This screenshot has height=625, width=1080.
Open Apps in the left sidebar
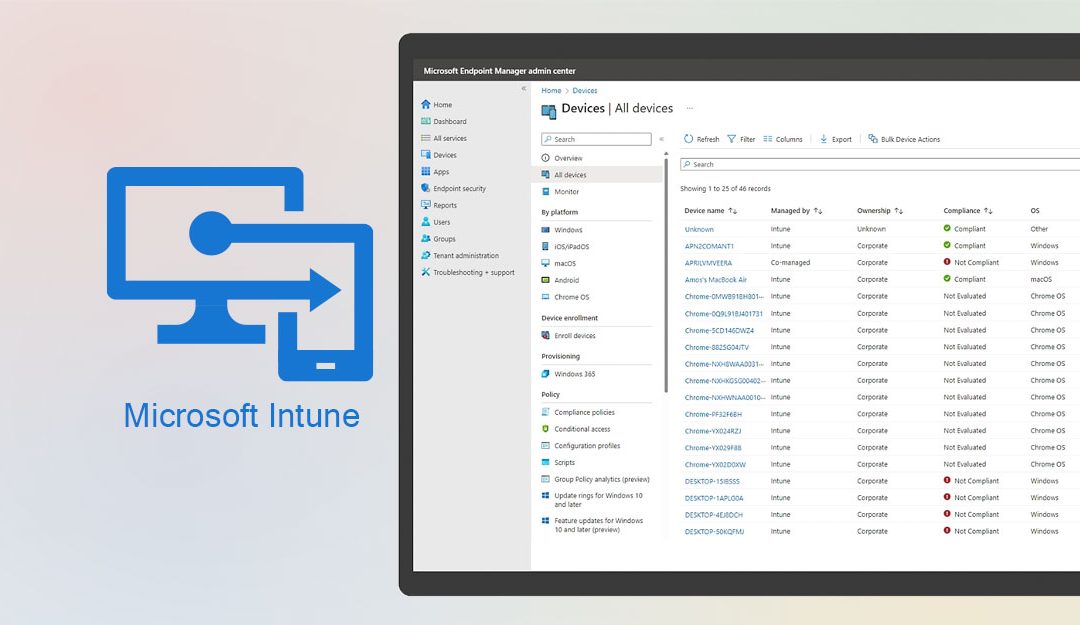[x=435, y=172]
